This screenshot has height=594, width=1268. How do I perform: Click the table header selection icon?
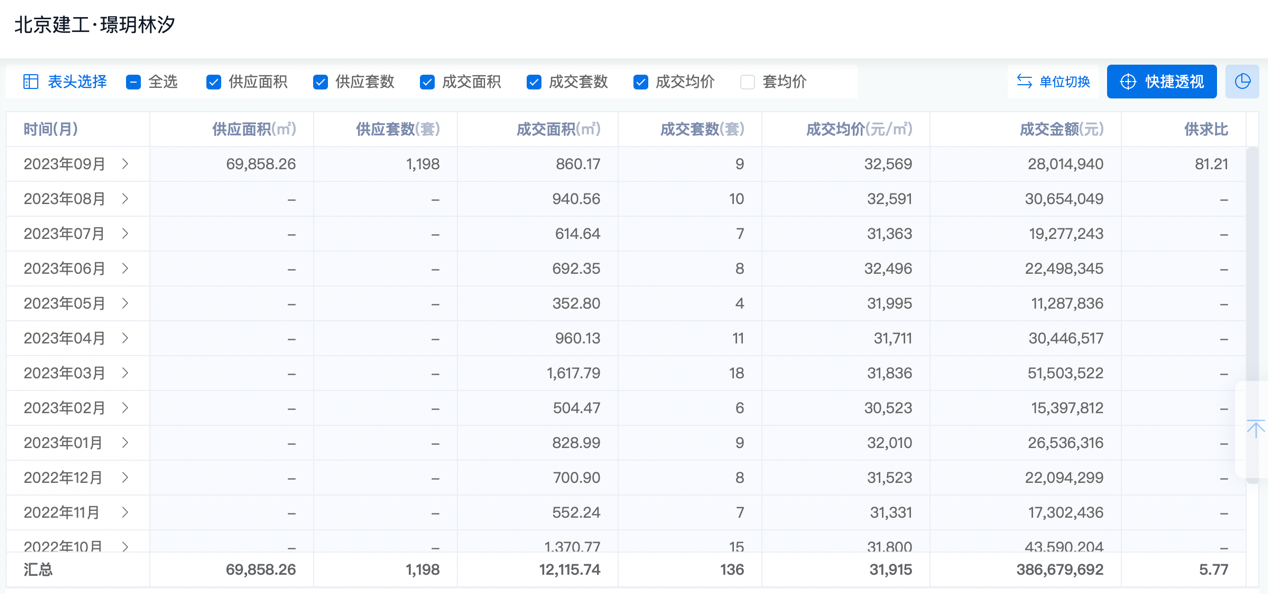tap(31, 82)
